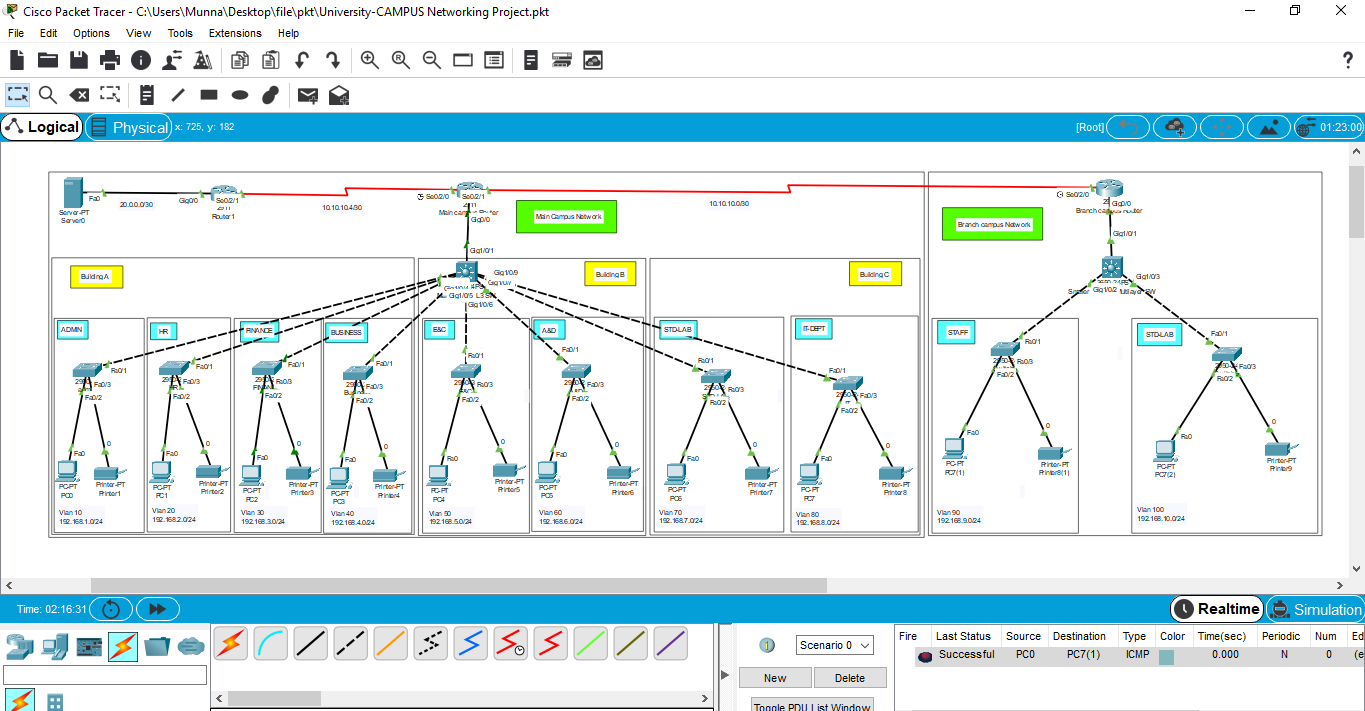This screenshot has width=1365, height=711.
Task: Click the Delete scenario button
Action: pos(849,677)
